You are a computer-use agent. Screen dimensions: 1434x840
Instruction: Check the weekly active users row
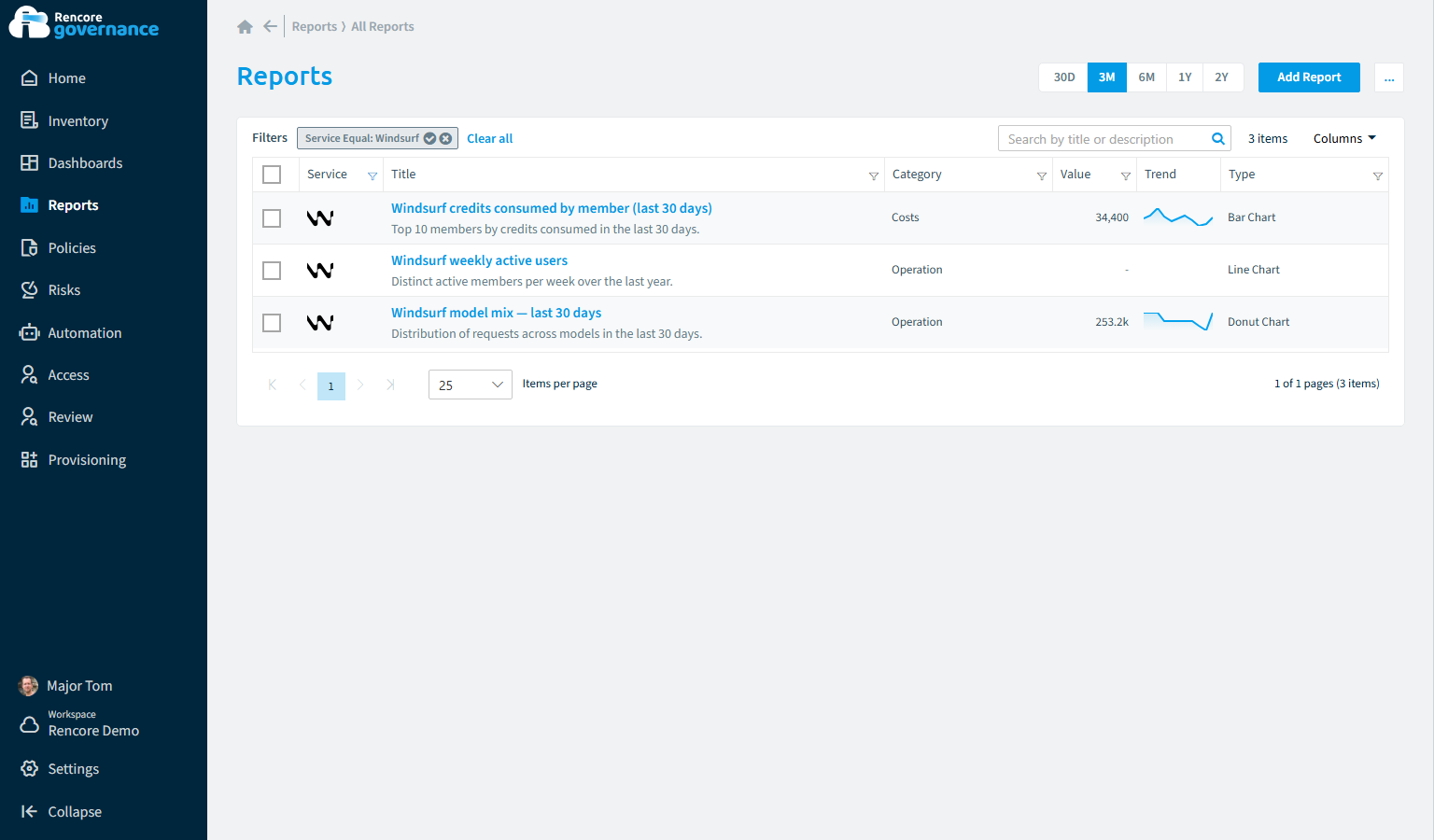point(272,271)
